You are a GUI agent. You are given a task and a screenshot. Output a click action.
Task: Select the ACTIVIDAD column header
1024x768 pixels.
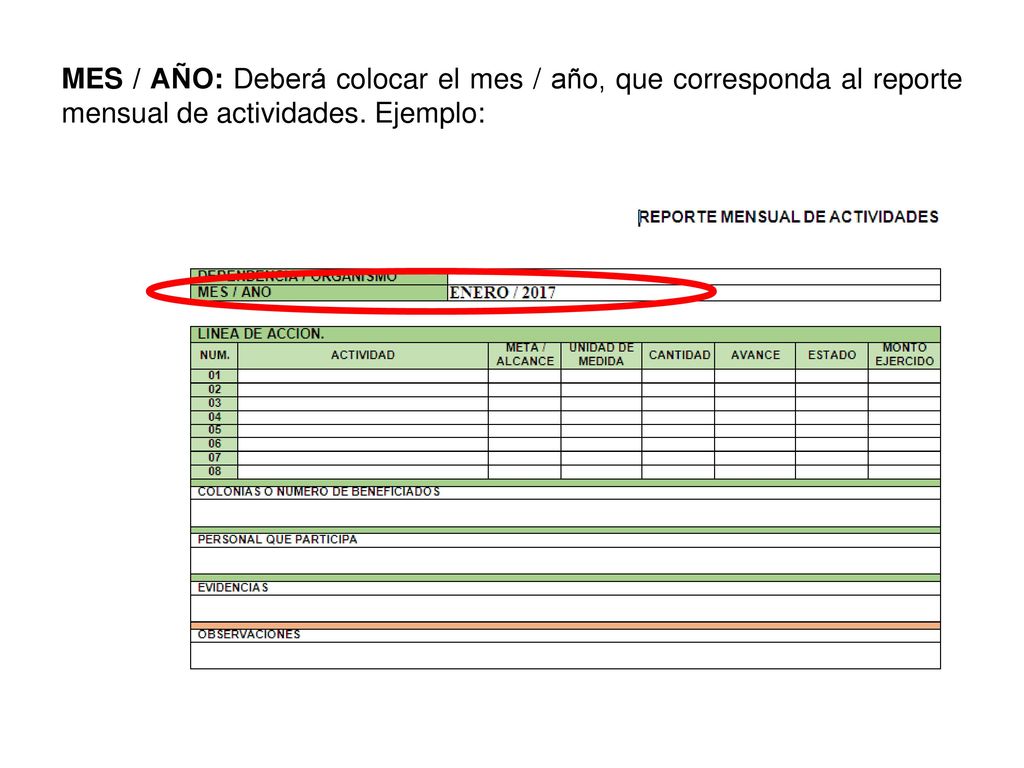coord(363,355)
